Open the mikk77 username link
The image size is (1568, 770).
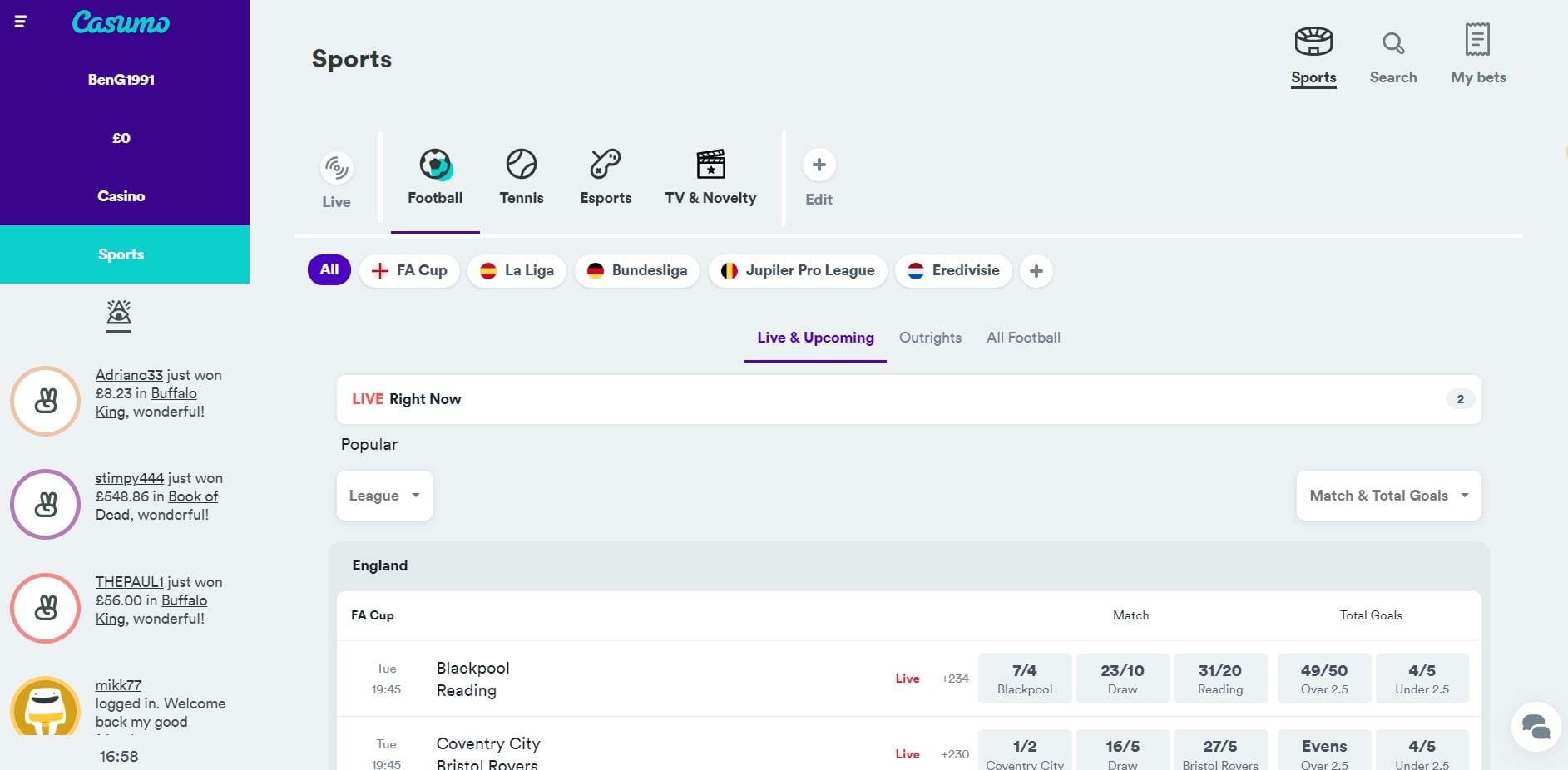118,685
